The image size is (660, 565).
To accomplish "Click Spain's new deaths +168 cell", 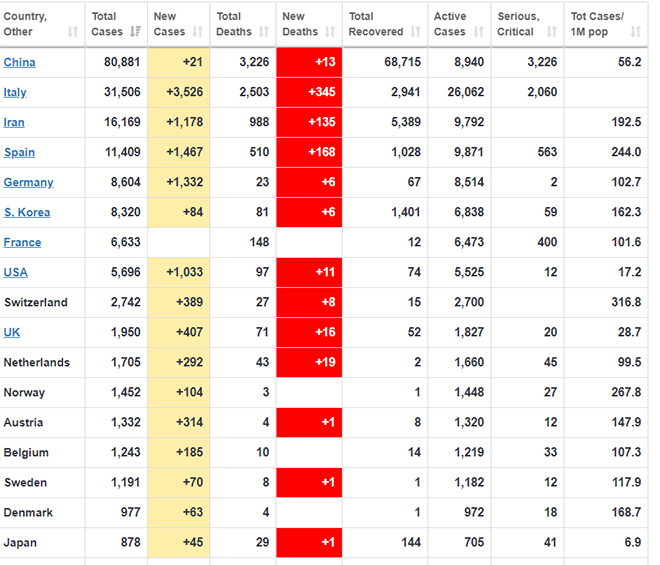I will (x=309, y=152).
